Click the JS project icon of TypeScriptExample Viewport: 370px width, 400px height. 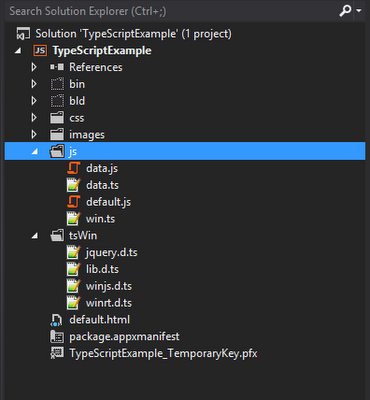click(40, 51)
